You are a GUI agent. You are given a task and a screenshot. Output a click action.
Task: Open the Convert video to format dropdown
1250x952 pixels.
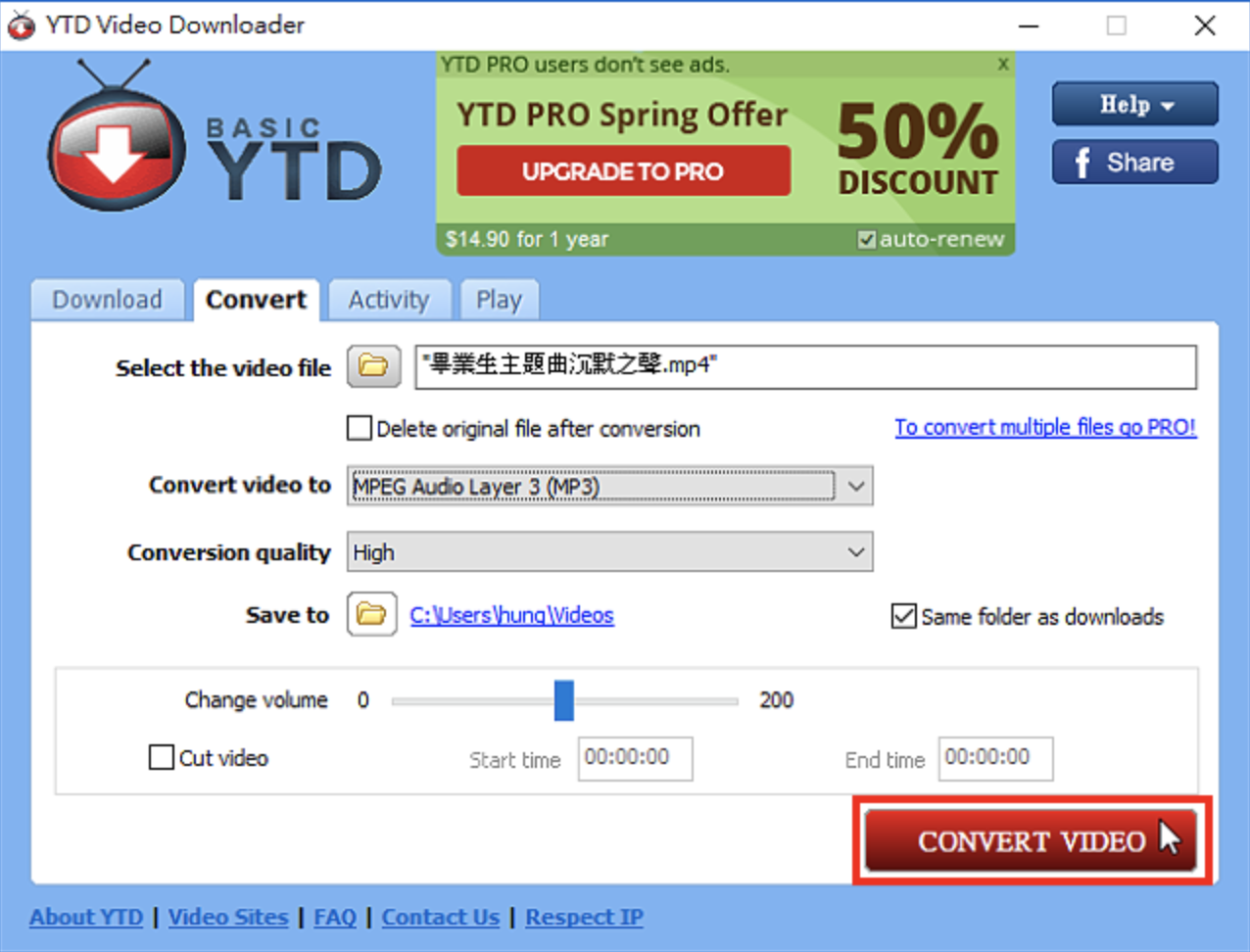pyautogui.click(x=609, y=486)
